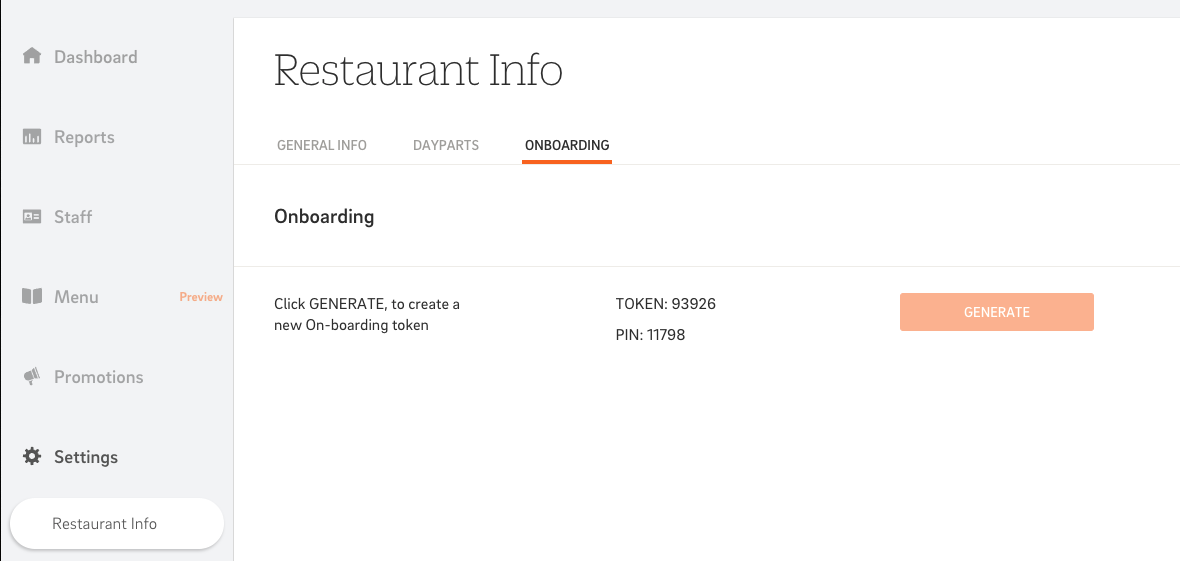Open the Reports sidebar item
Screen dimensions: 1180x561
[84, 137]
